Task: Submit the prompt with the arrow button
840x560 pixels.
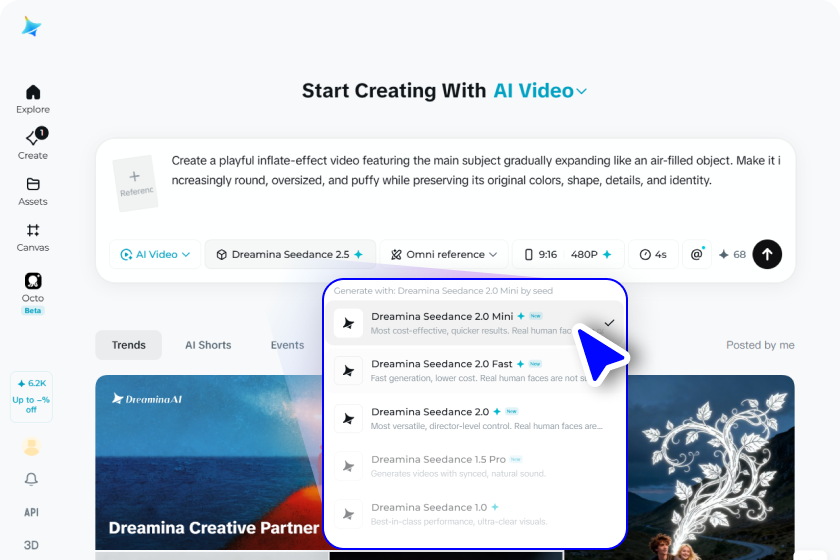Action: click(x=767, y=255)
